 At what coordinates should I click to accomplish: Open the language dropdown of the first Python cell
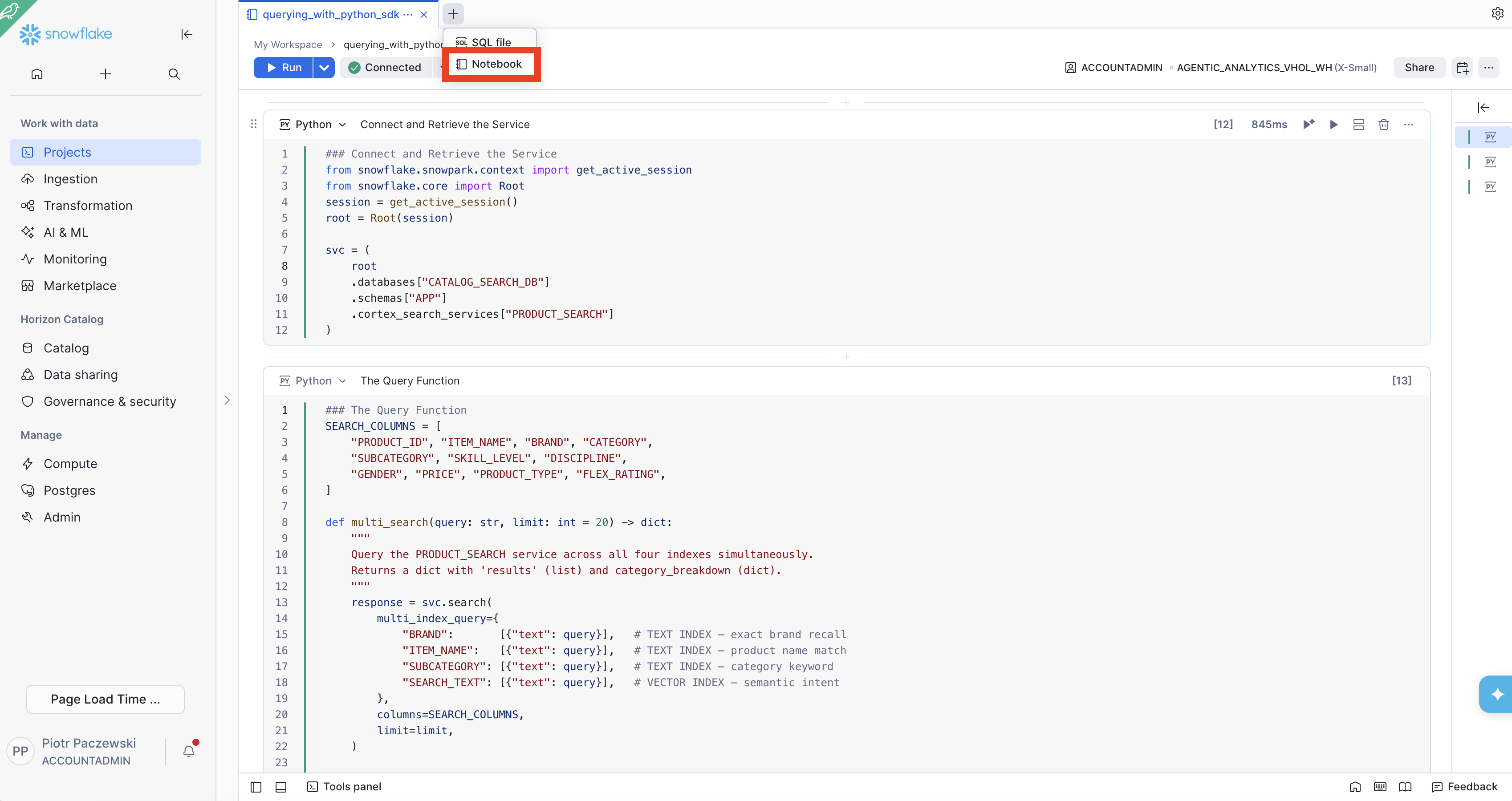[x=313, y=125]
